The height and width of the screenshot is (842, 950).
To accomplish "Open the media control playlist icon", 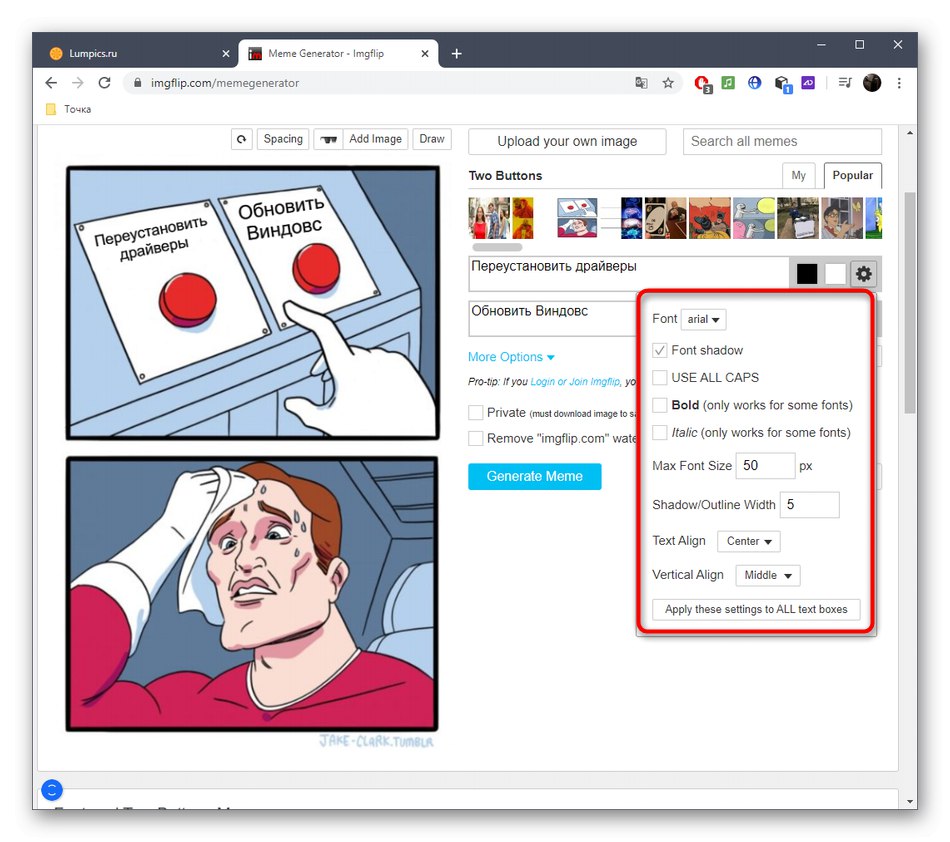I will (845, 82).
